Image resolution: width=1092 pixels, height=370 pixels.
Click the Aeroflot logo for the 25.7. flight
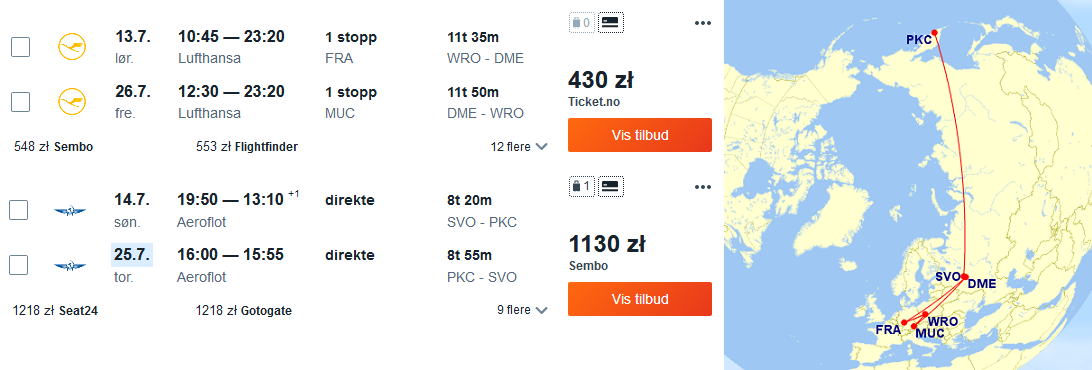70,265
